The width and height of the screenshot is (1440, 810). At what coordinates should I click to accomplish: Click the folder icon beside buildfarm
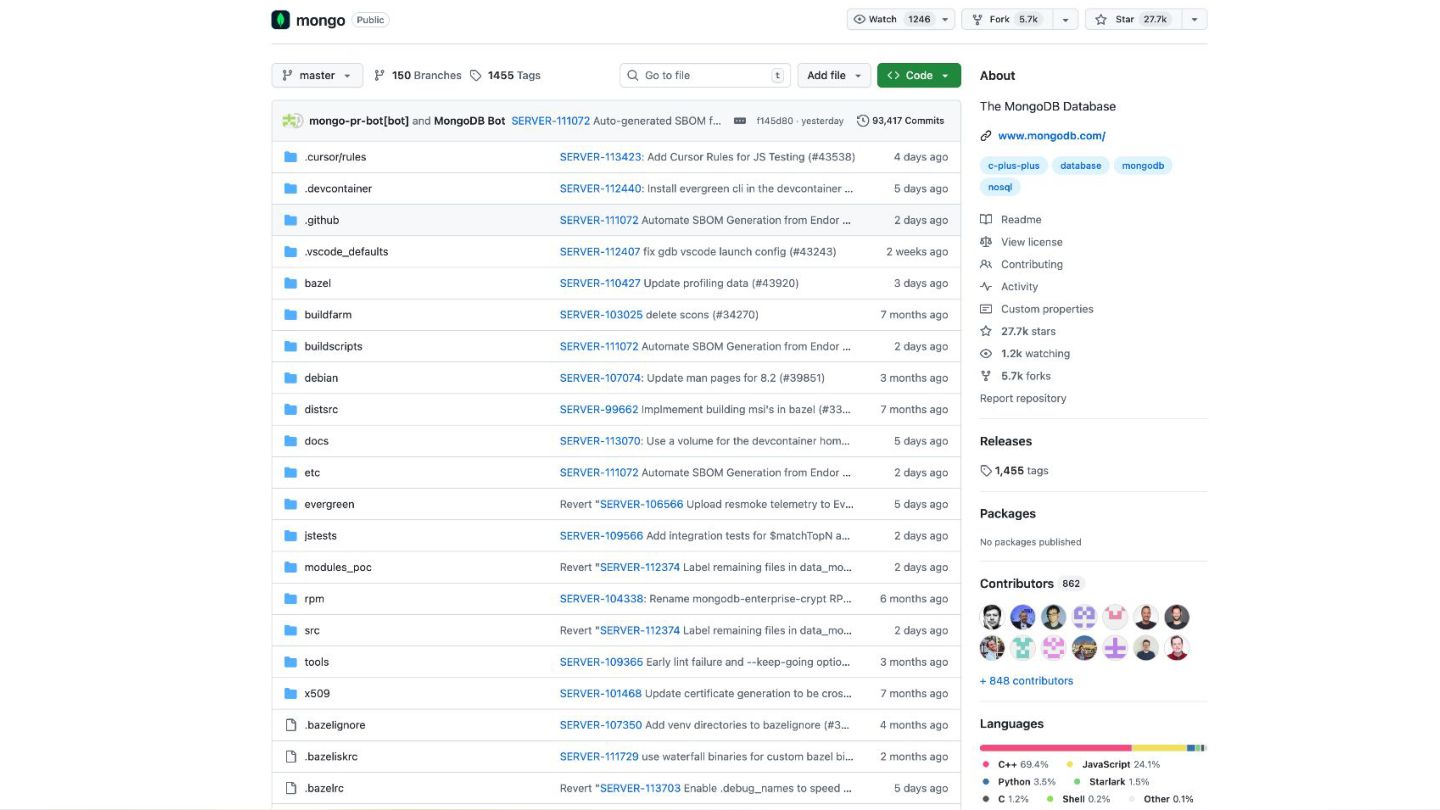click(x=291, y=315)
